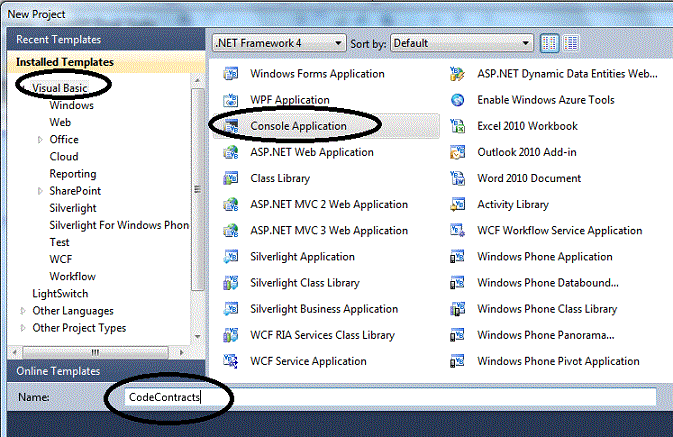
Task: Click the tree vertical scrollbar thumb
Action: 197,190
